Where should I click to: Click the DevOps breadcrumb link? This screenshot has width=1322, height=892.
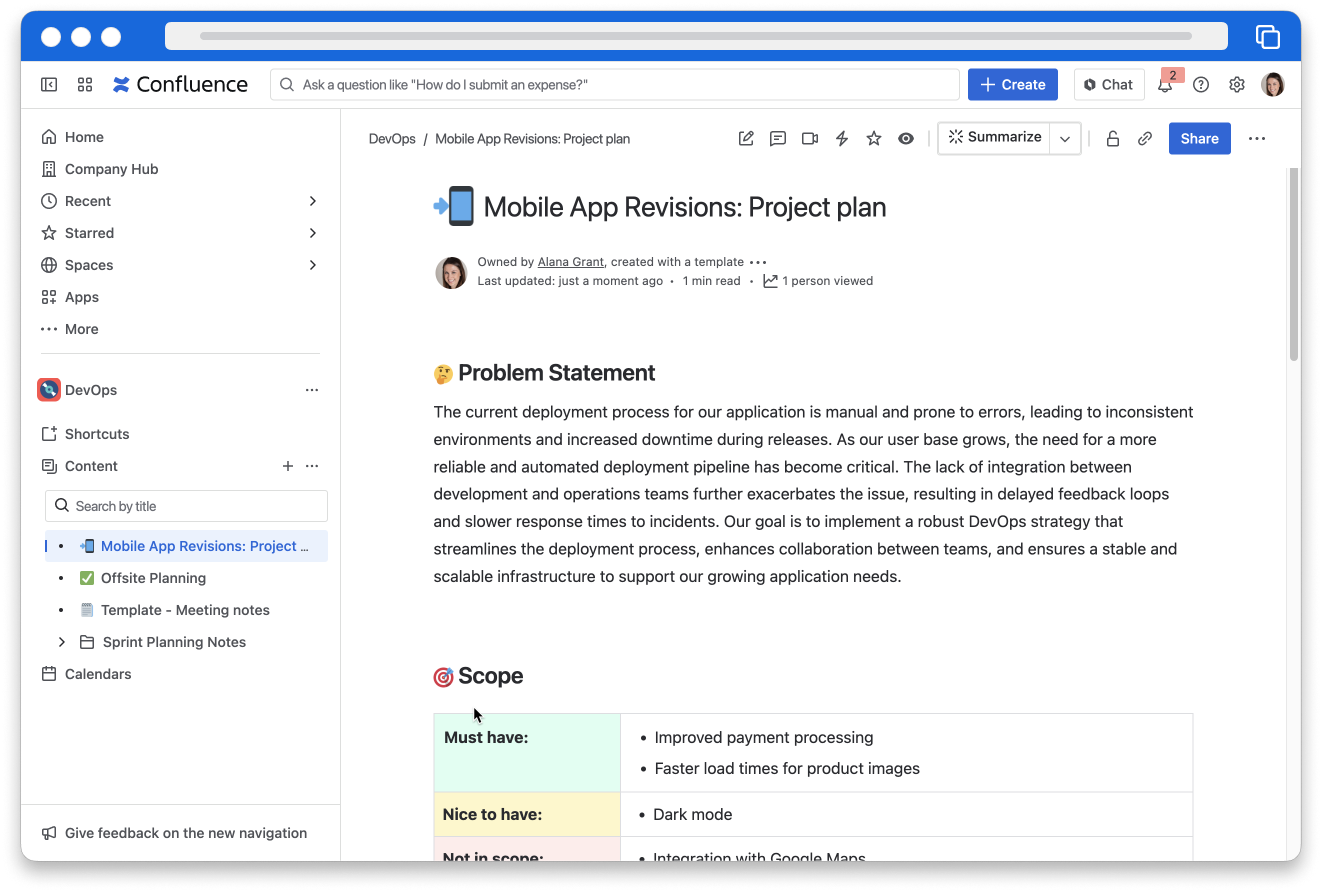click(x=392, y=139)
